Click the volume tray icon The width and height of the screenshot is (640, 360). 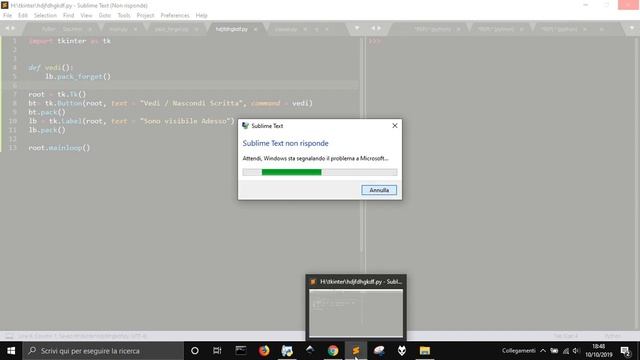coord(576,351)
